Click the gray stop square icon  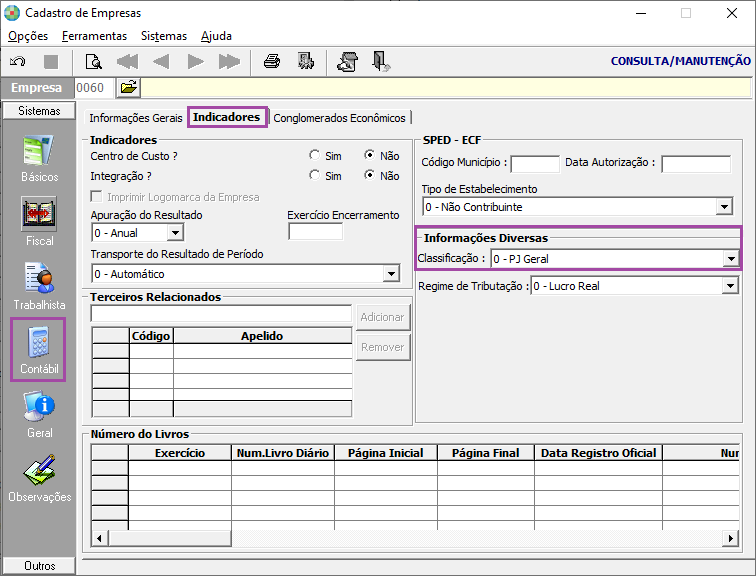tap(51, 62)
